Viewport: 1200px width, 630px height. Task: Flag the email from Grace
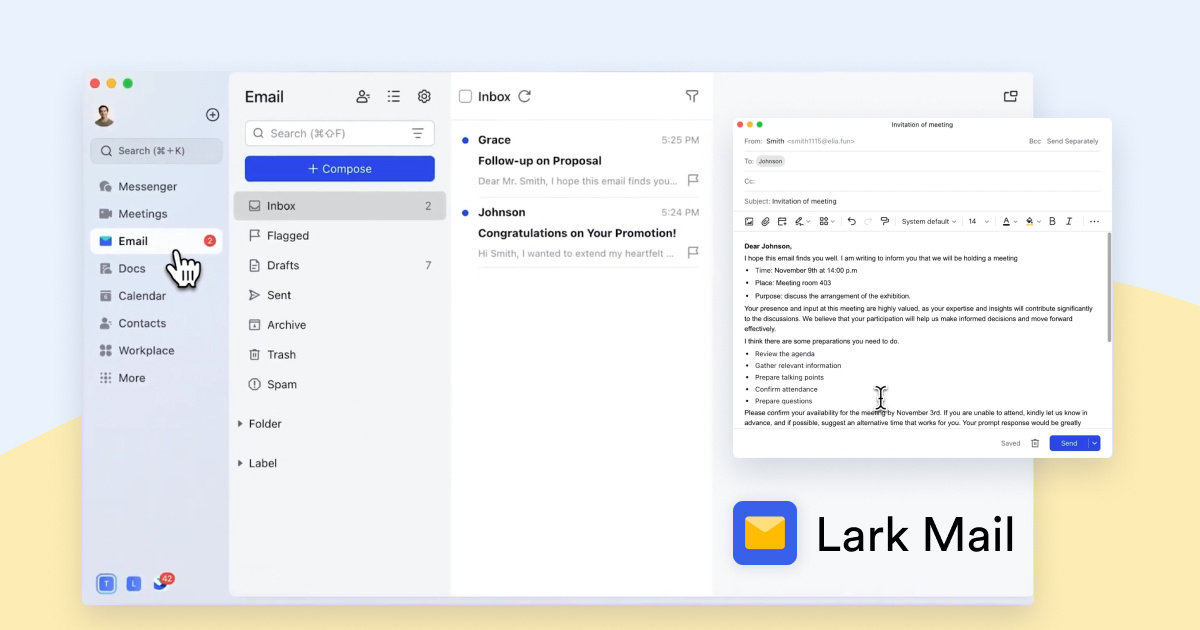point(694,180)
